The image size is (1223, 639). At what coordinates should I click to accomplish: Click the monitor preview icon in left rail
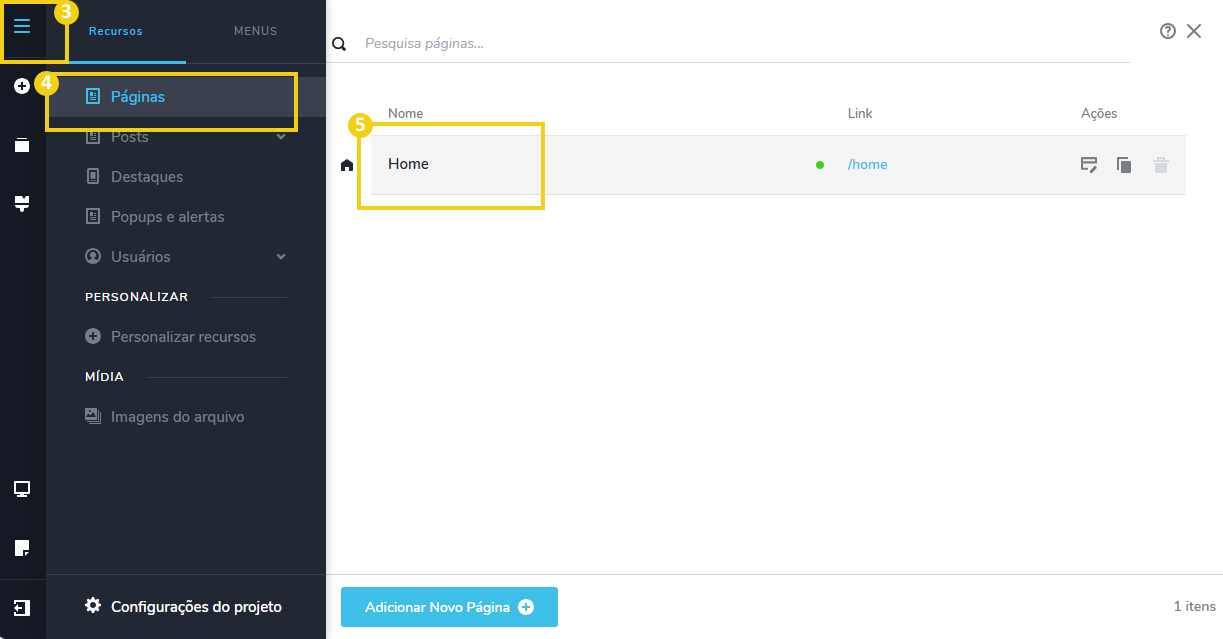[x=22, y=489]
